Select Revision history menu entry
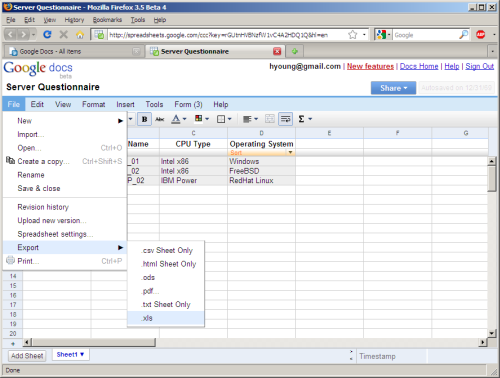The image size is (500, 378). coord(65,207)
